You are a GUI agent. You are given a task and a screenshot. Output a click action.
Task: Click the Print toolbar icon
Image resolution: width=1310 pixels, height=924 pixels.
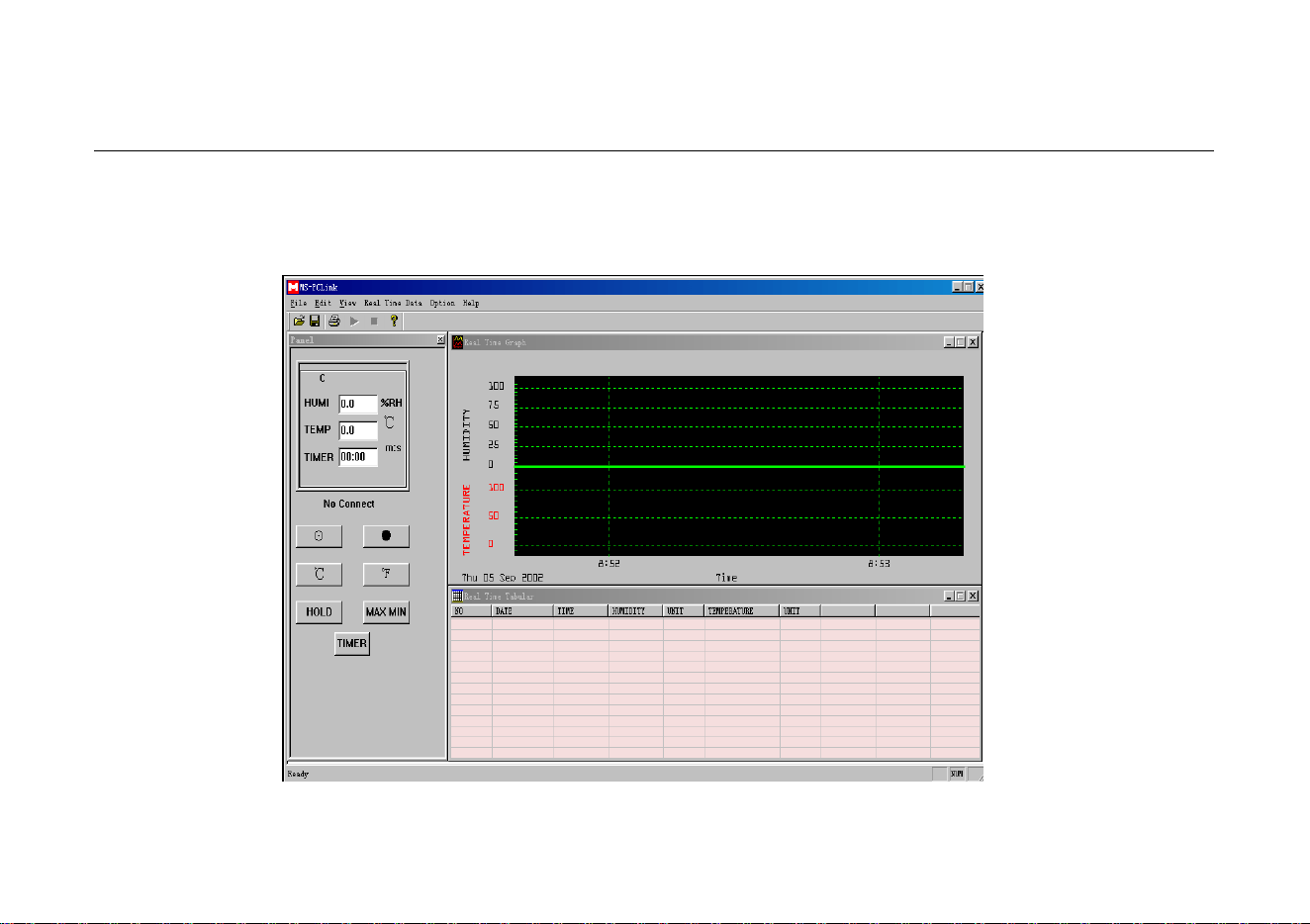(x=334, y=322)
